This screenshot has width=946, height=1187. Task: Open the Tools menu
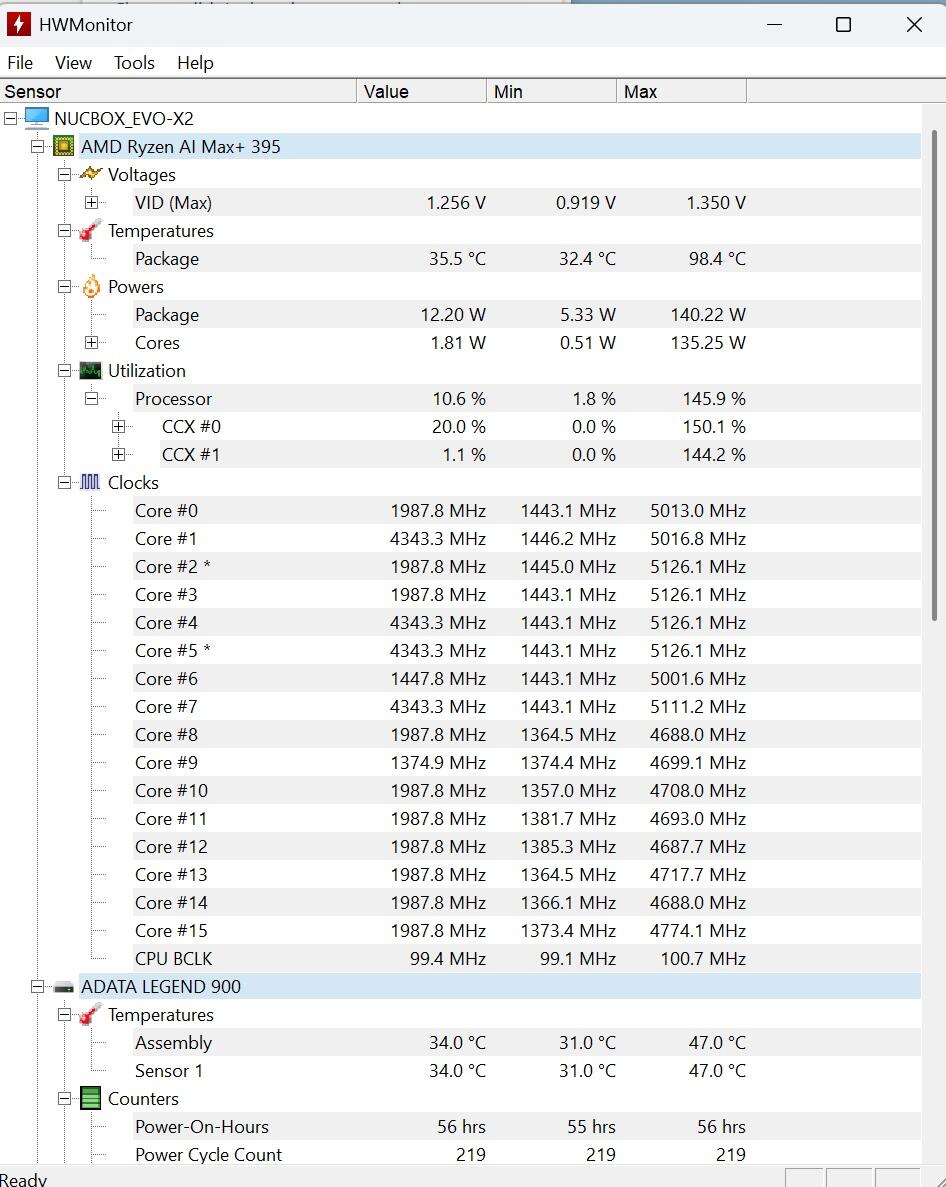pos(134,63)
